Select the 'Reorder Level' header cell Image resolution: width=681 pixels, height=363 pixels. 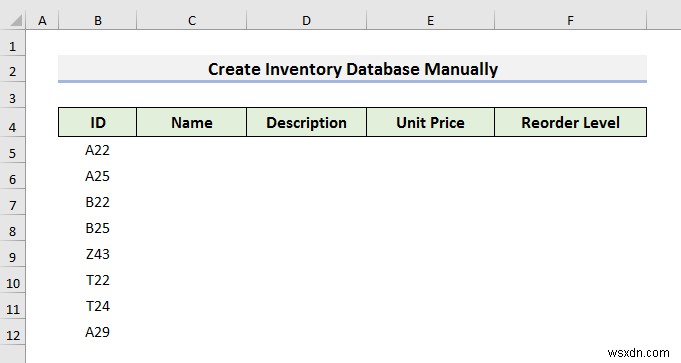(570, 122)
